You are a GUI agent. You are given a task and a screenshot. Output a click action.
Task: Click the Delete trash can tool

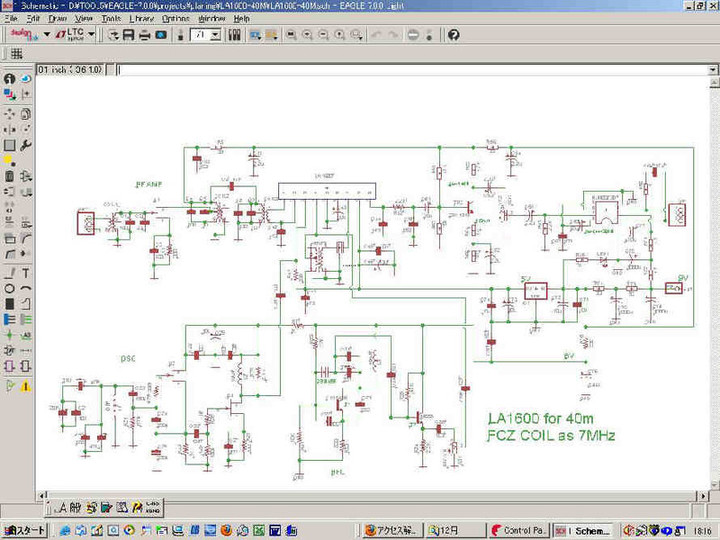pyautogui.click(x=9, y=176)
